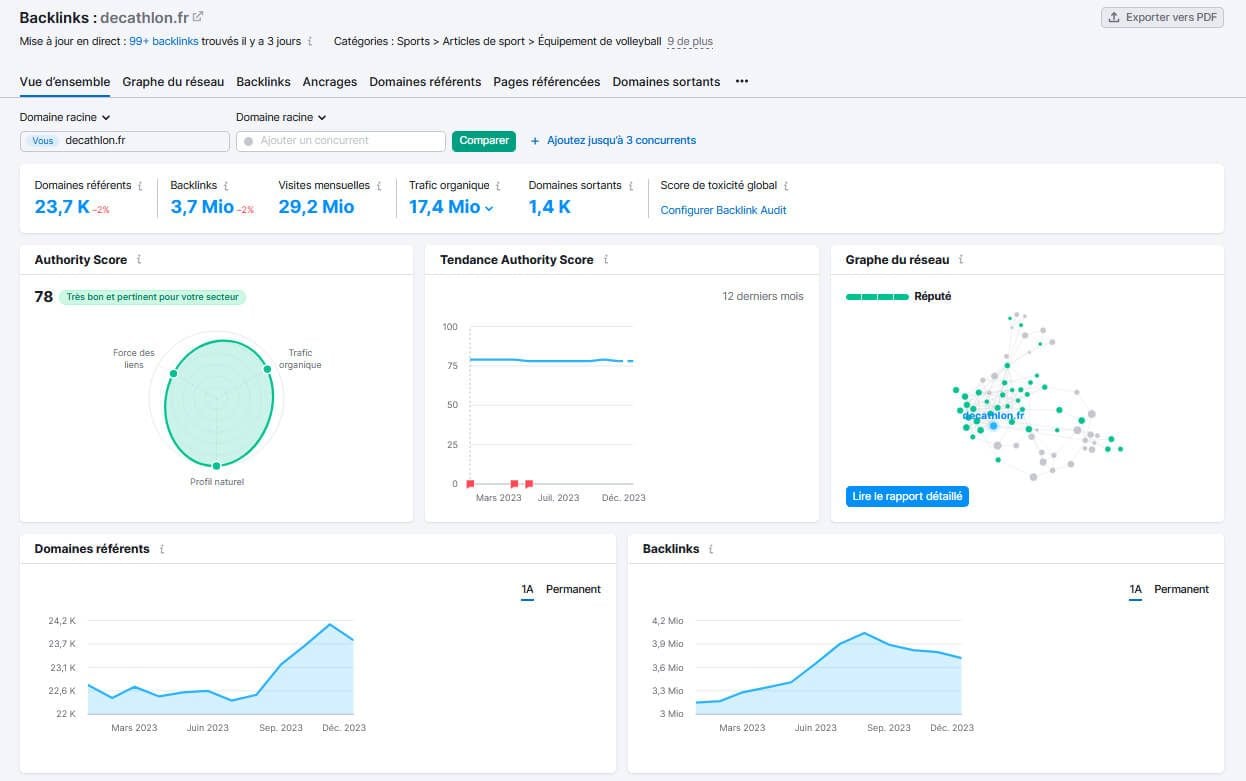1246x781 pixels.
Task: Click info icon next to backlinks trouvés
Action: (310, 42)
